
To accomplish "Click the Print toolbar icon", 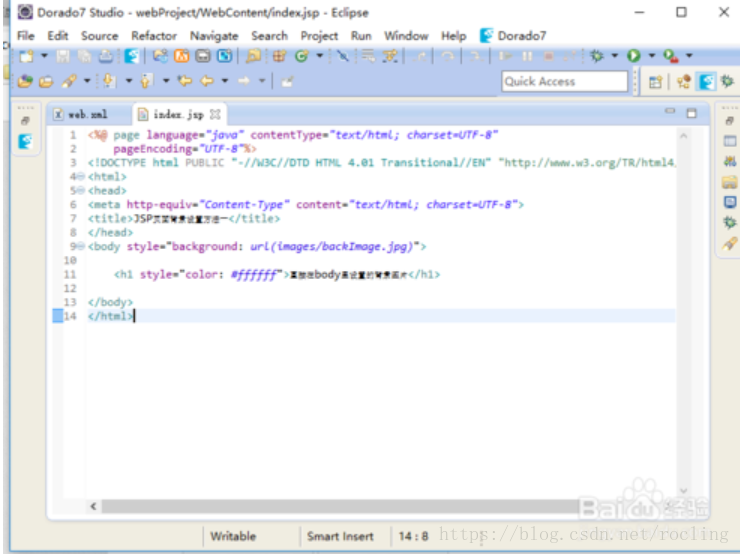I will coord(106,56).
